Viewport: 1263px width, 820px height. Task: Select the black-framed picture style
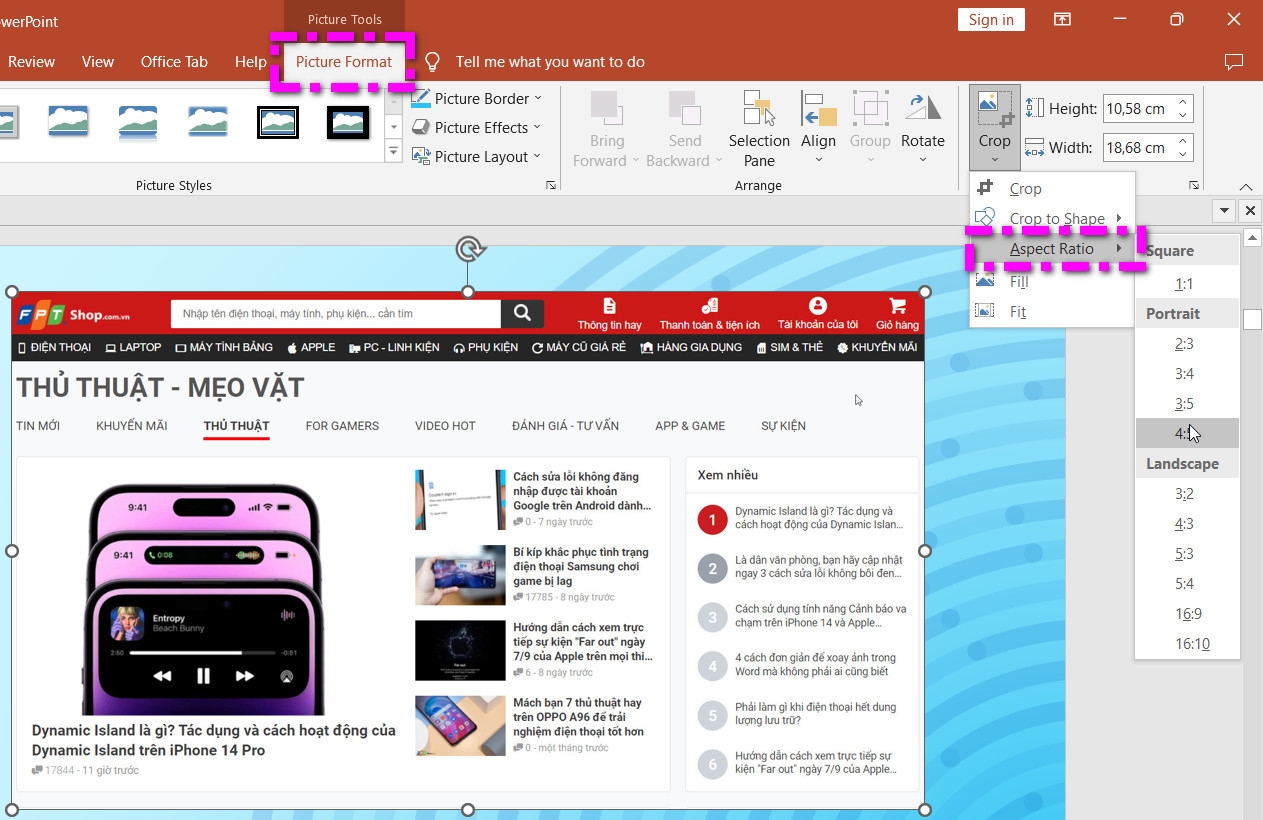click(x=347, y=121)
